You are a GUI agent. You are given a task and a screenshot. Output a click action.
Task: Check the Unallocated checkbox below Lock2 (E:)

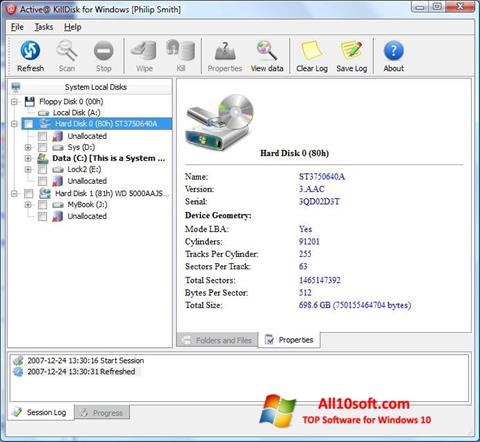pos(42,181)
